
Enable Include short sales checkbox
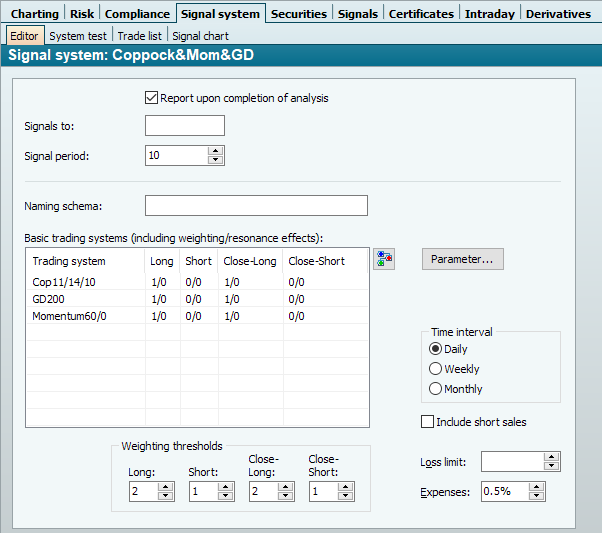pos(429,422)
